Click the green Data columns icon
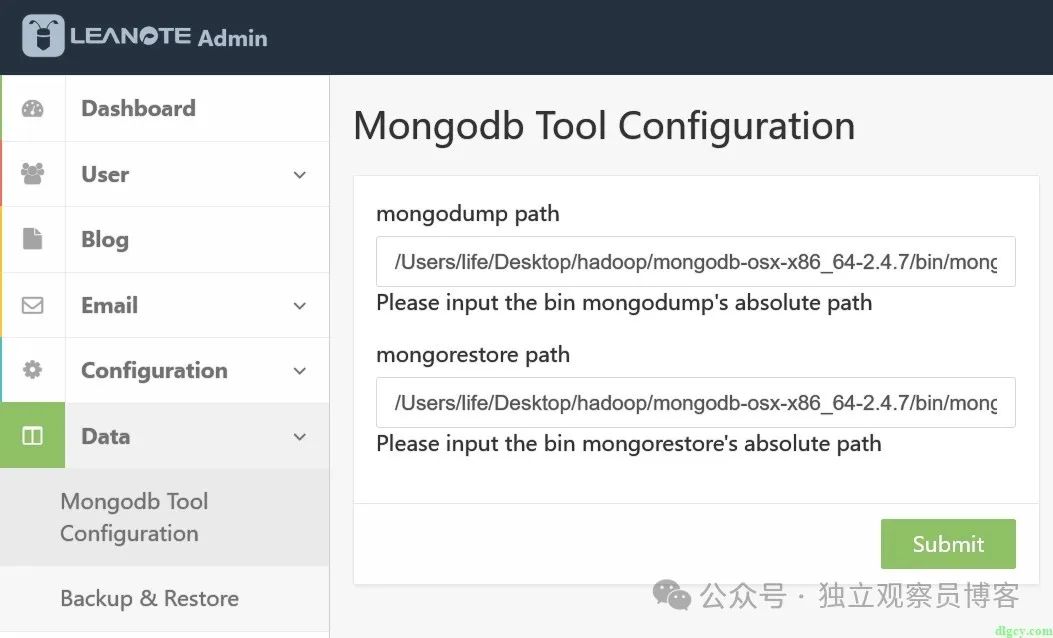This screenshot has height=638, width=1053. coord(32,436)
